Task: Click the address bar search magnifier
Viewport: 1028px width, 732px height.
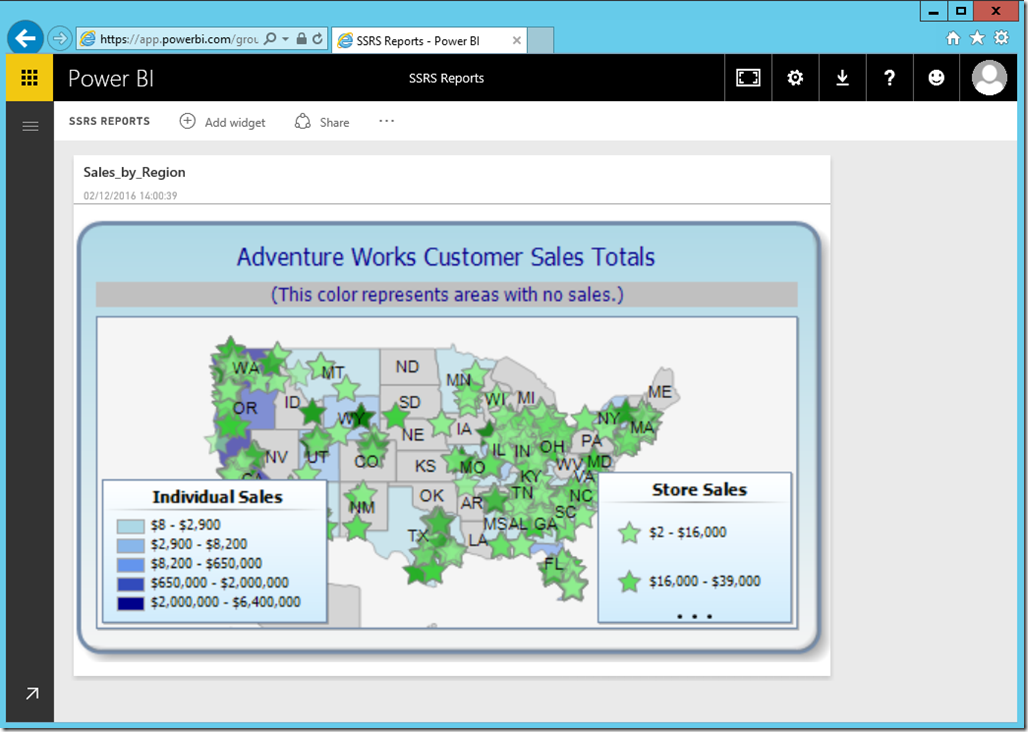Action: pos(269,39)
